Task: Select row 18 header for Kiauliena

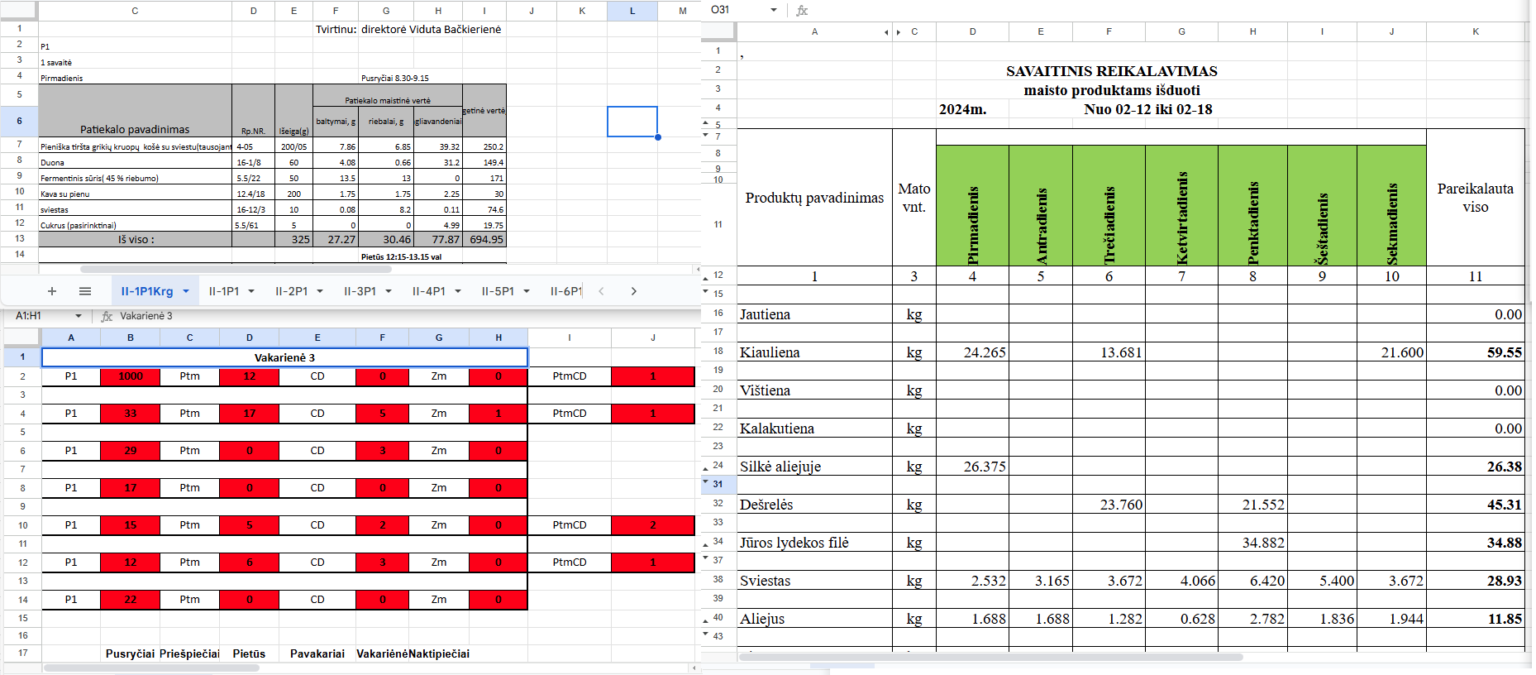Action: [x=718, y=352]
